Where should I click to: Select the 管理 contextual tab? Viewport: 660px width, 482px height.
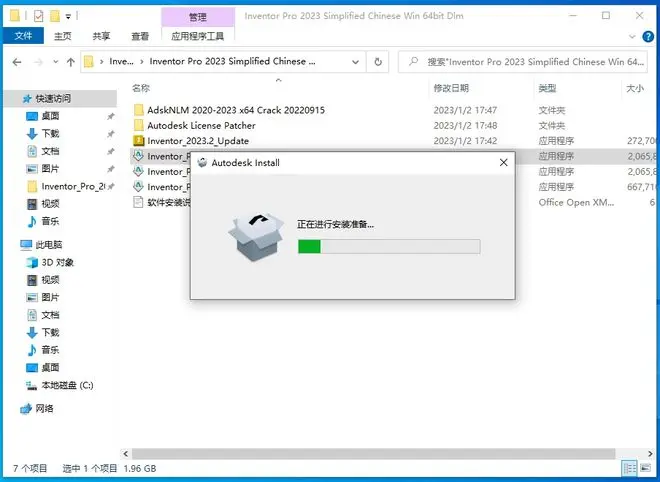coord(197,17)
